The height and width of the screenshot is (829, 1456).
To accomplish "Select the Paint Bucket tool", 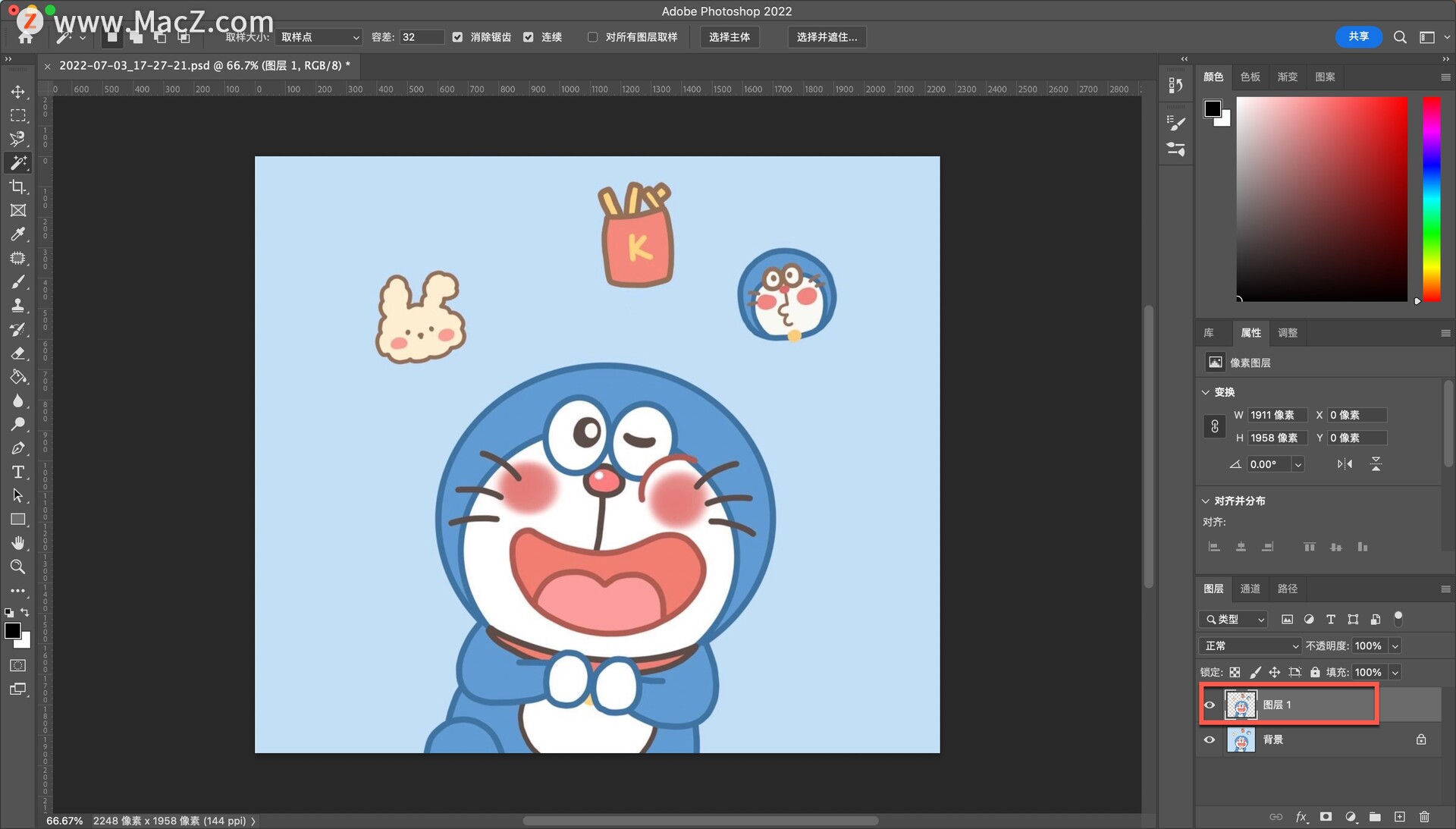I will [17, 377].
